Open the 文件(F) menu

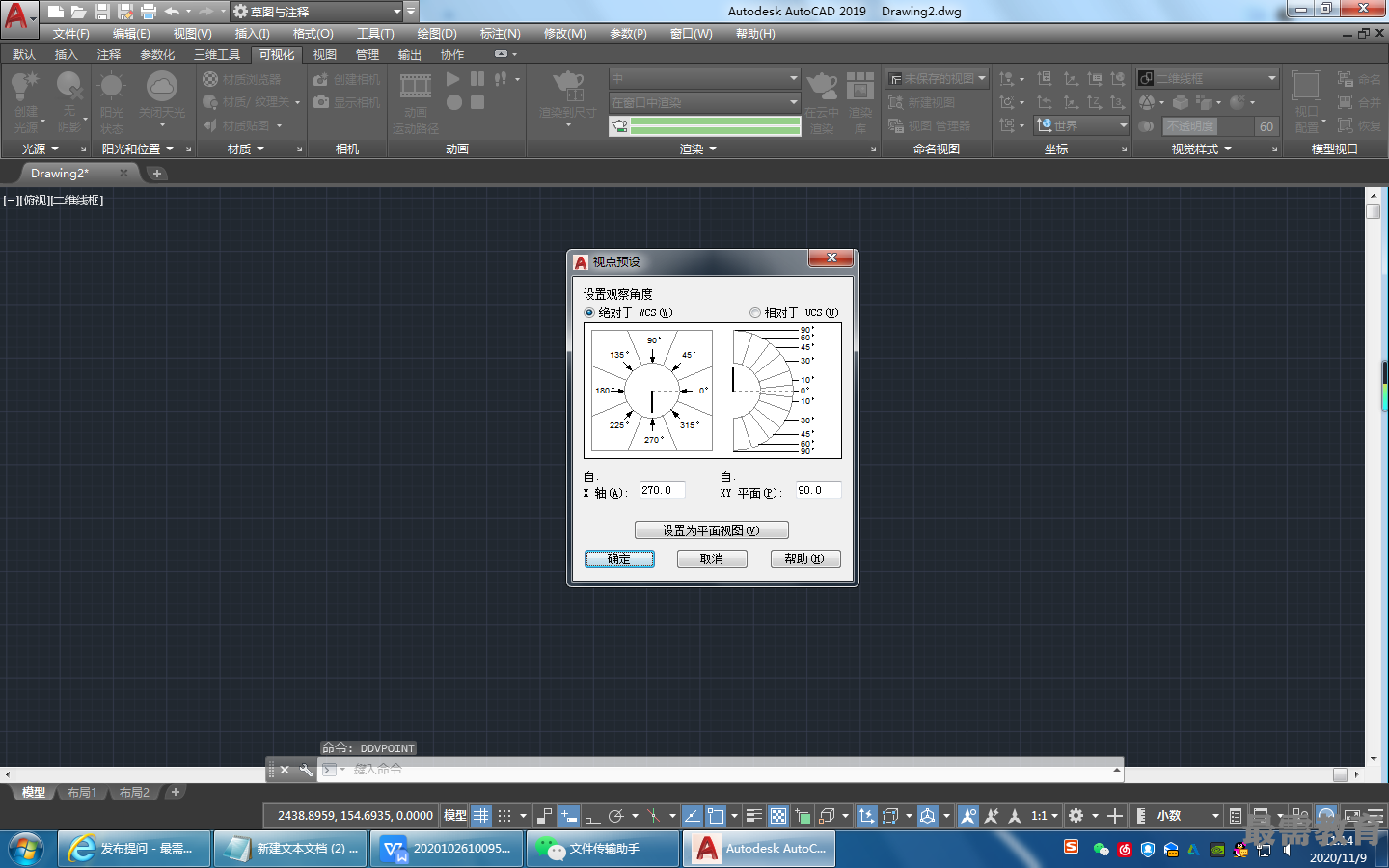point(70,34)
